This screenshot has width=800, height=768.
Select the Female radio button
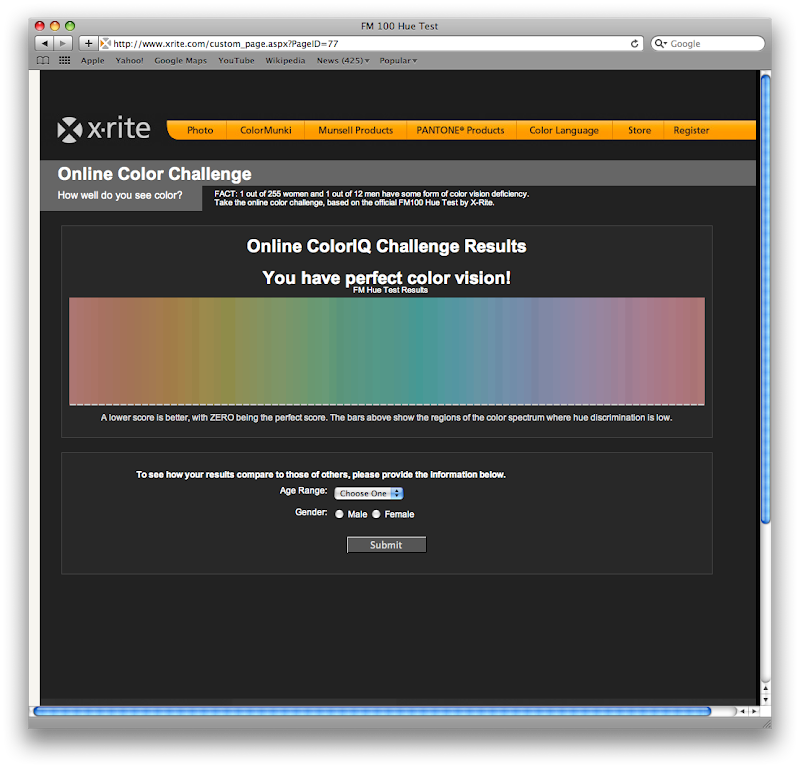point(376,514)
